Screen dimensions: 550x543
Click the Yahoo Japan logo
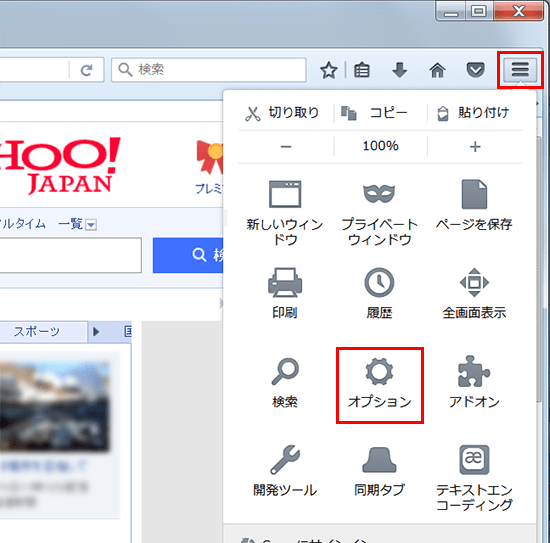(x=60, y=166)
